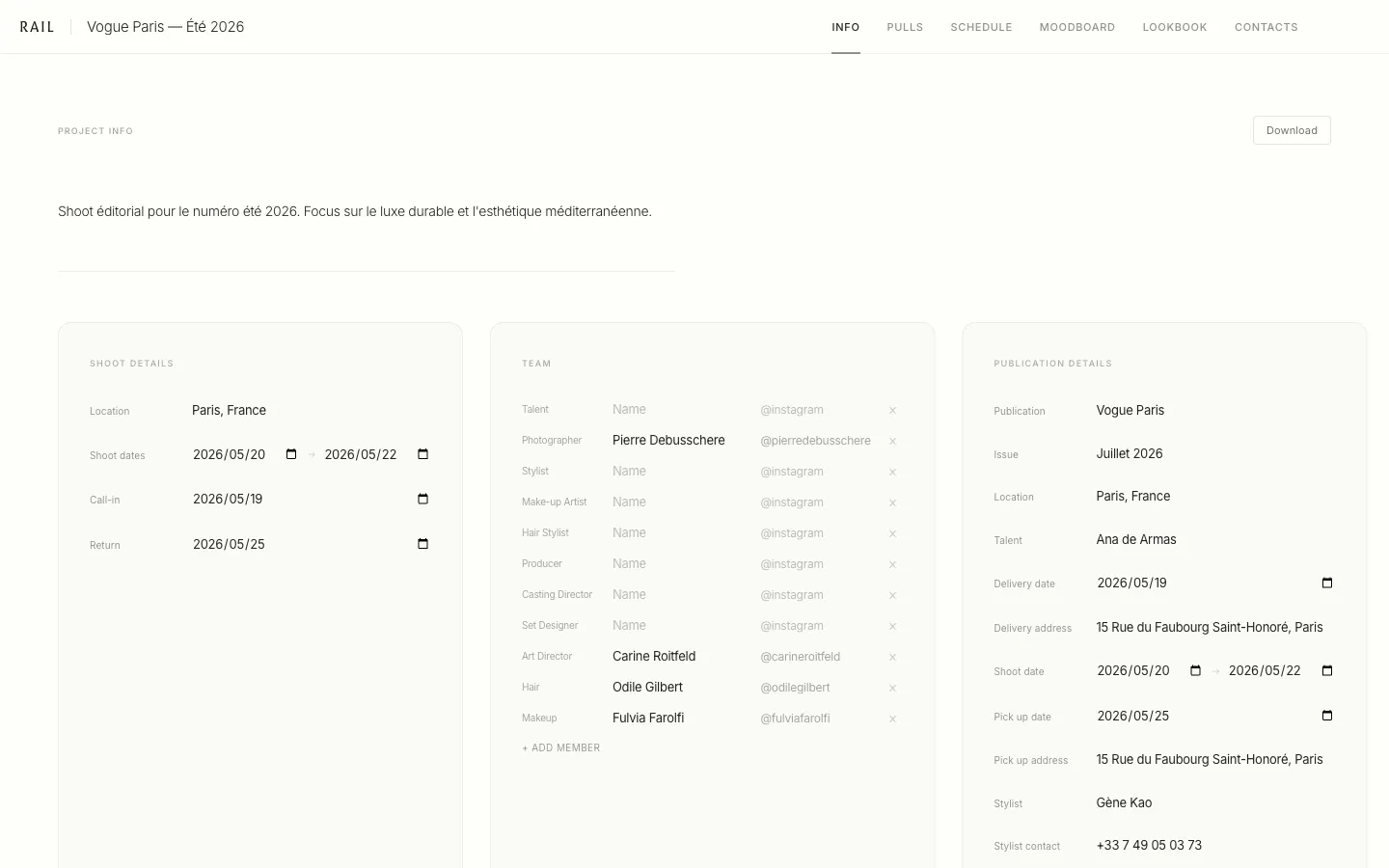
Task: Open calendar picker for Shoot dates start 2026/05/20
Action: [291, 454]
